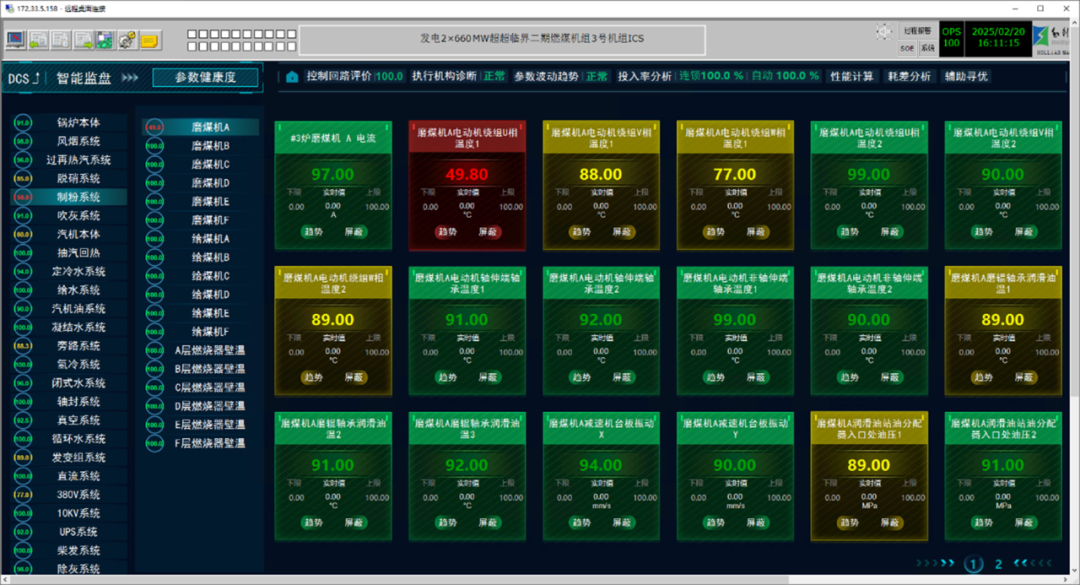Click the 过程报警 button
Screen dimensions: 1080x585
pos(916,31)
